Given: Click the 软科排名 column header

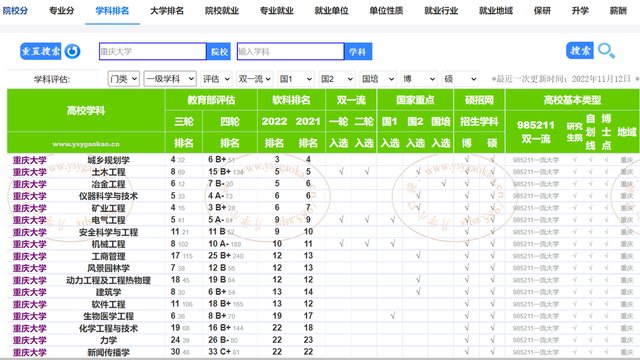Looking at the screenshot, I should tap(291, 100).
